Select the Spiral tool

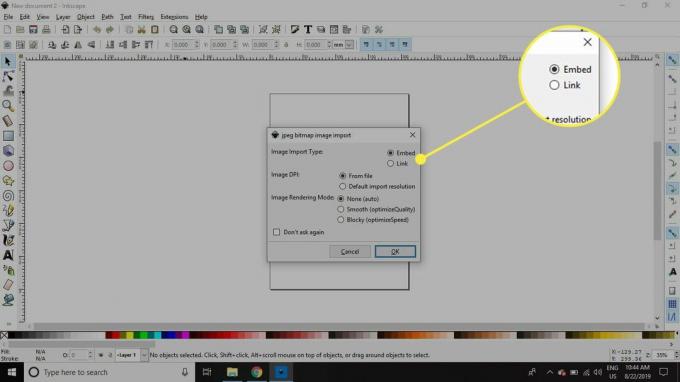pos(8,196)
